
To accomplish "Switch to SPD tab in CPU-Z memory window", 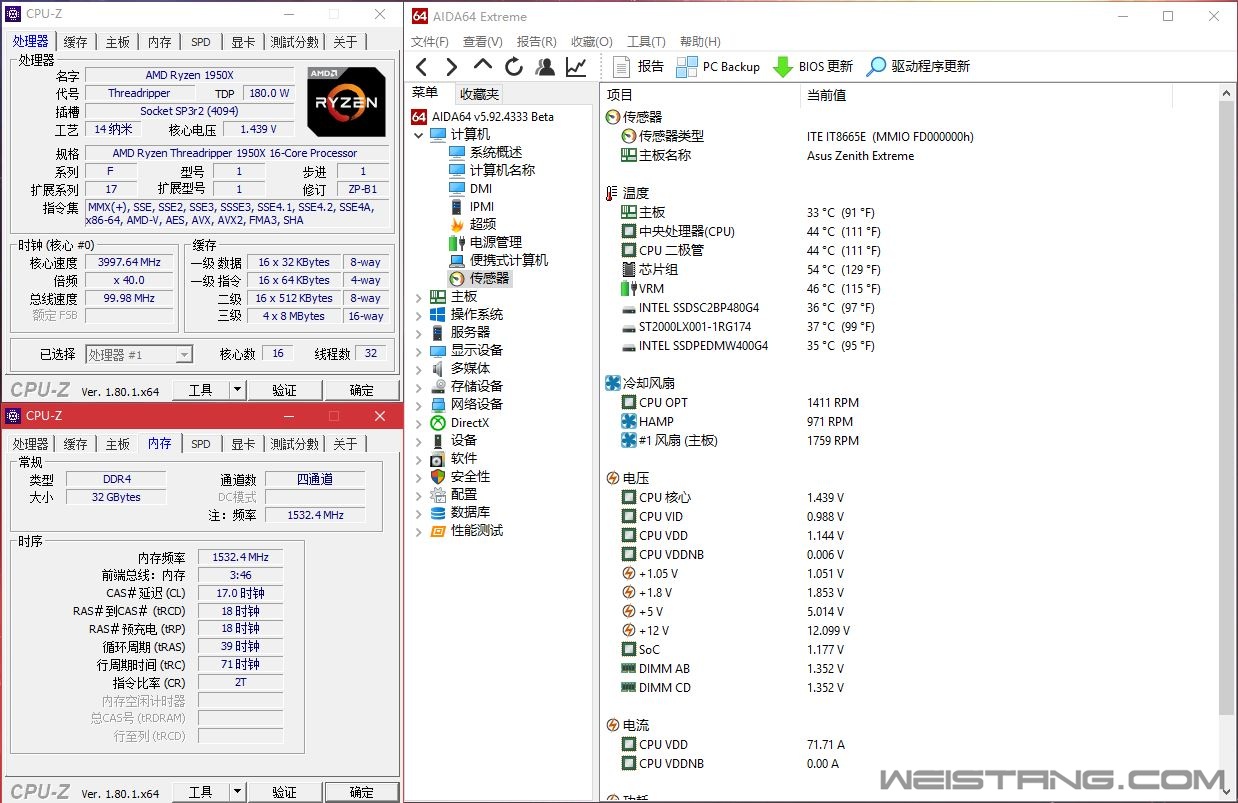I will click(x=201, y=444).
